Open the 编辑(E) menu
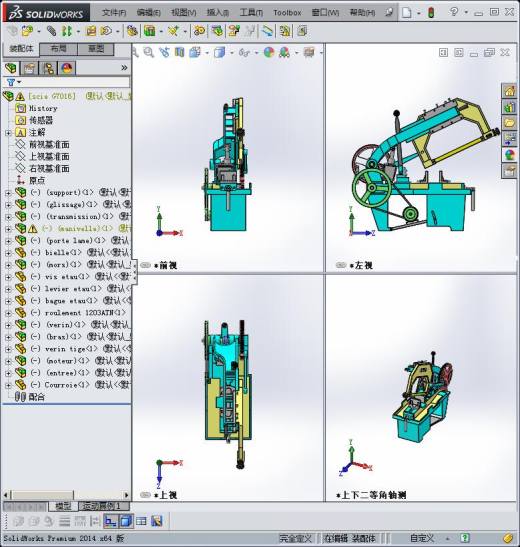520x547 pixels. (x=149, y=13)
